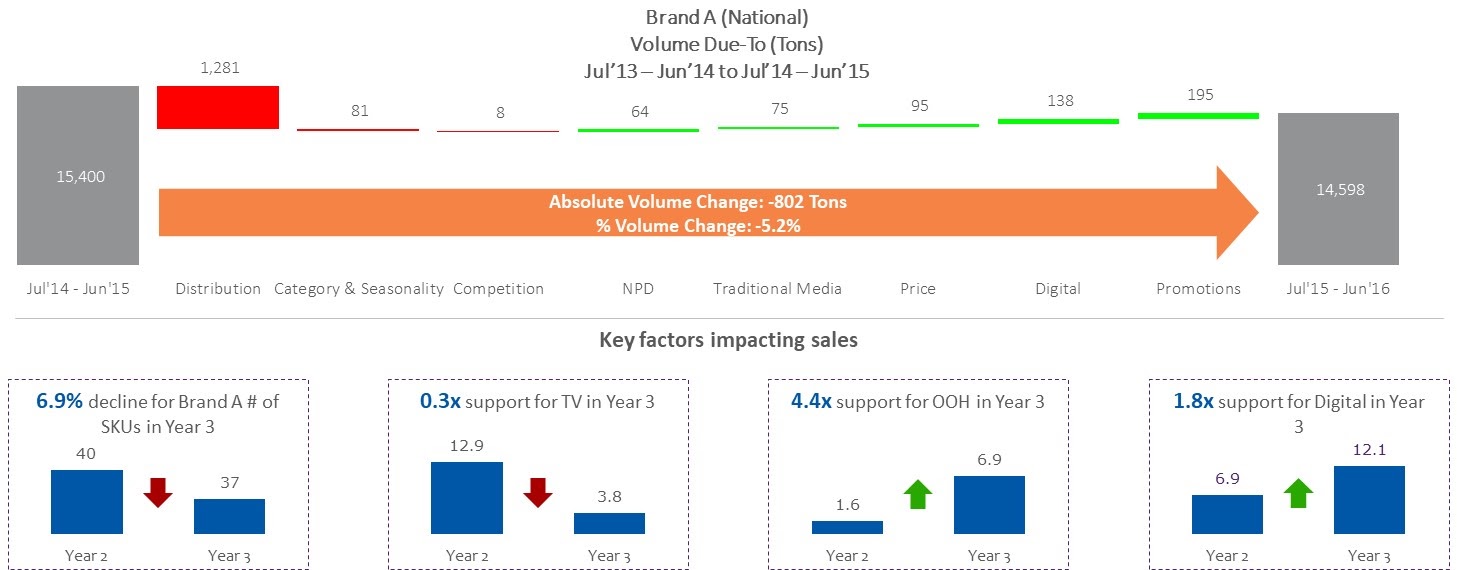The height and width of the screenshot is (570, 1457).
Task: Click the Traditional Media axis label
Action: (x=777, y=289)
